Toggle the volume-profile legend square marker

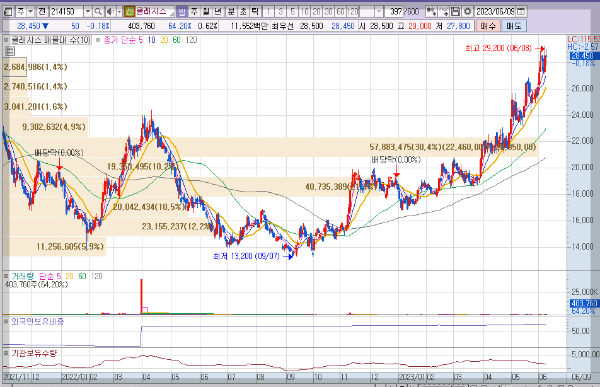click(x=6, y=40)
